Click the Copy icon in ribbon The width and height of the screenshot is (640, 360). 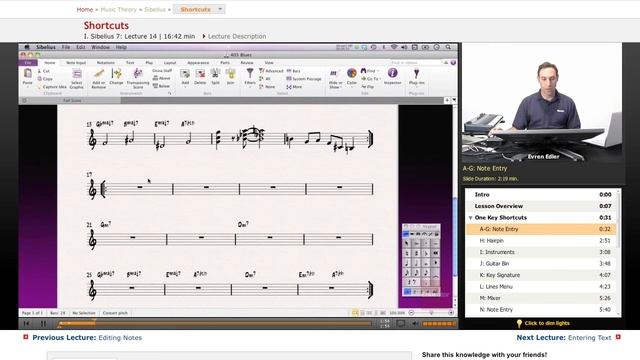click(40, 79)
